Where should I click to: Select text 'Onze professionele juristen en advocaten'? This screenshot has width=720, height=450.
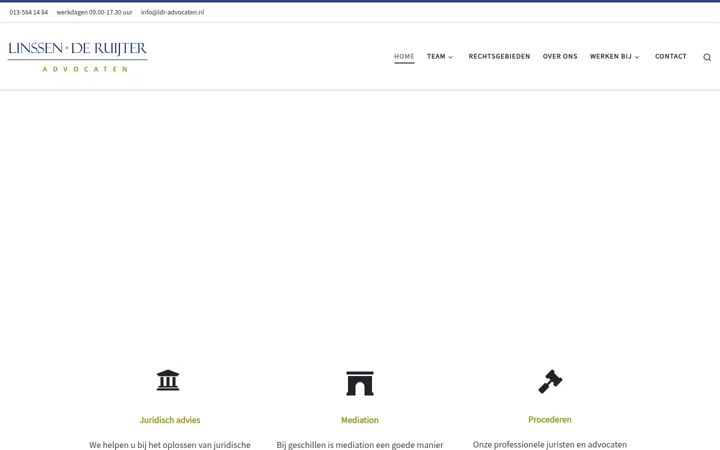(x=550, y=444)
